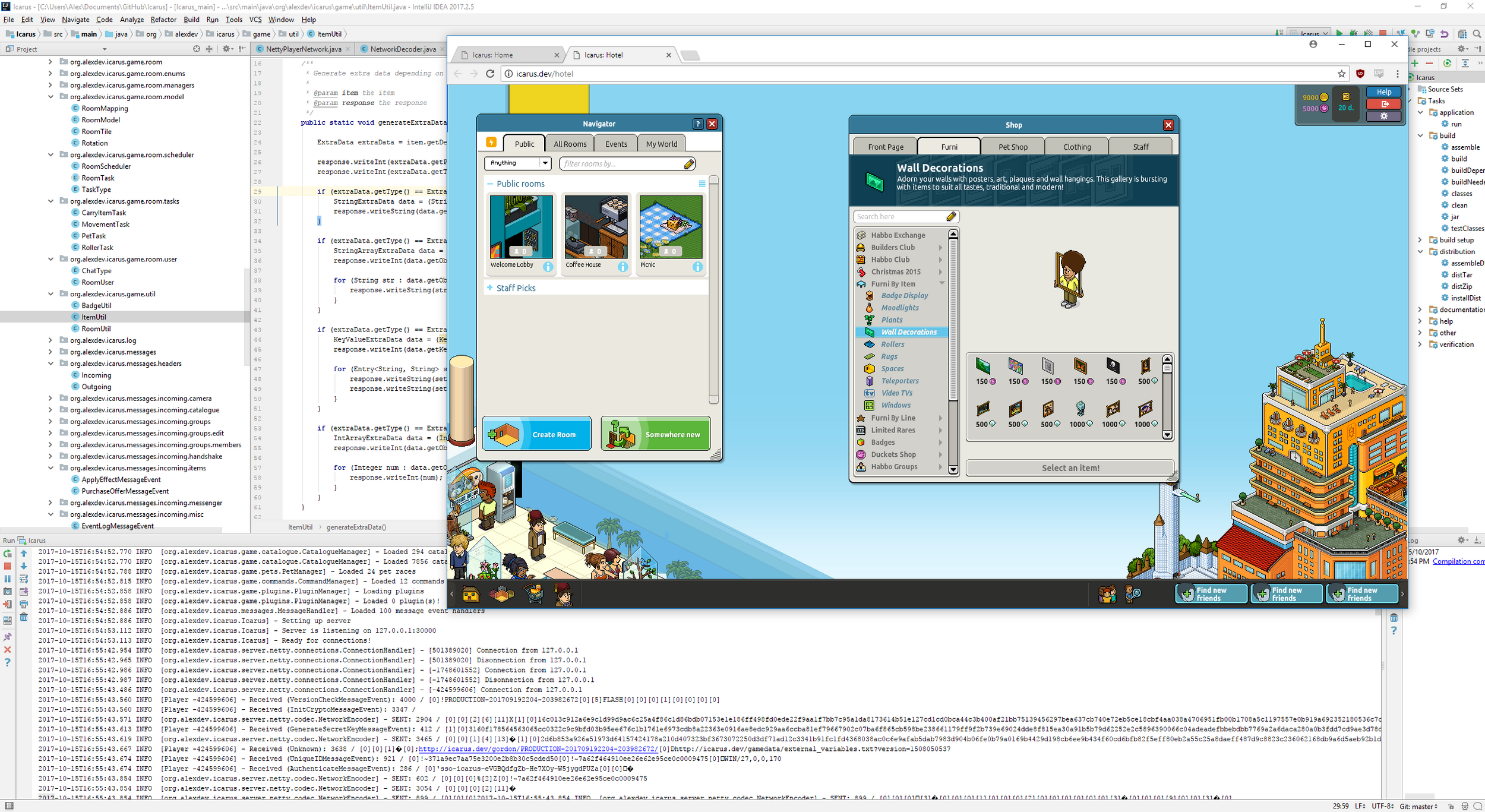Switch to the All Rooms tab in the Navigator
The width and height of the screenshot is (1485, 812).
(570, 144)
